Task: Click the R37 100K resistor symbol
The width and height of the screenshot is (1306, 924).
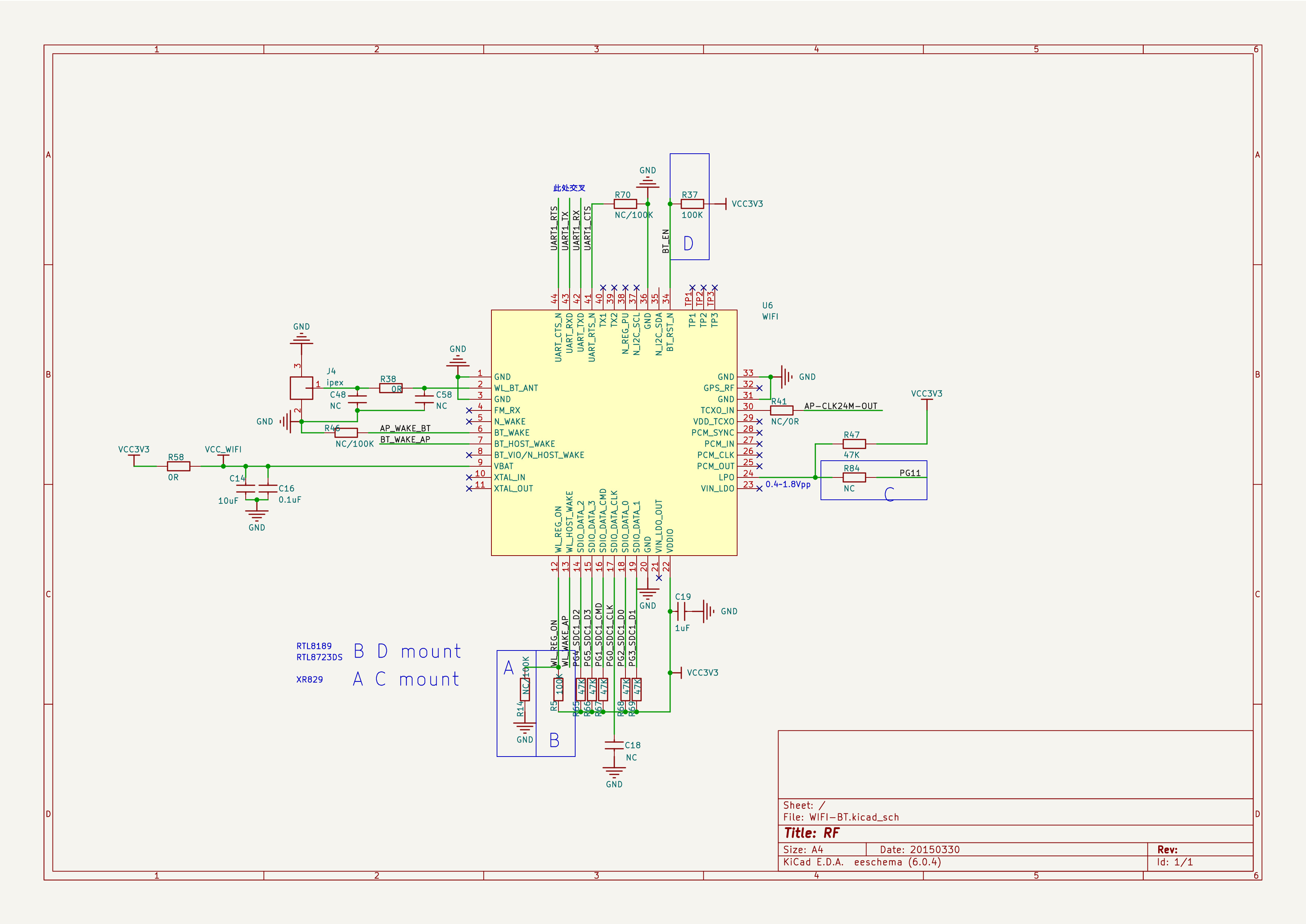Action: (692, 204)
